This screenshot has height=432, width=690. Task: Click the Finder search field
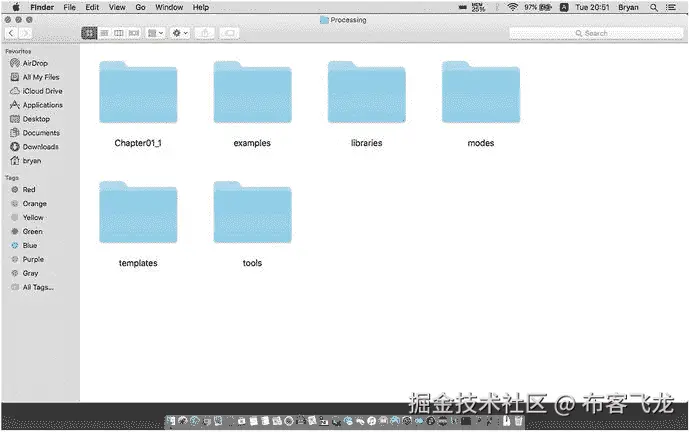click(x=596, y=33)
